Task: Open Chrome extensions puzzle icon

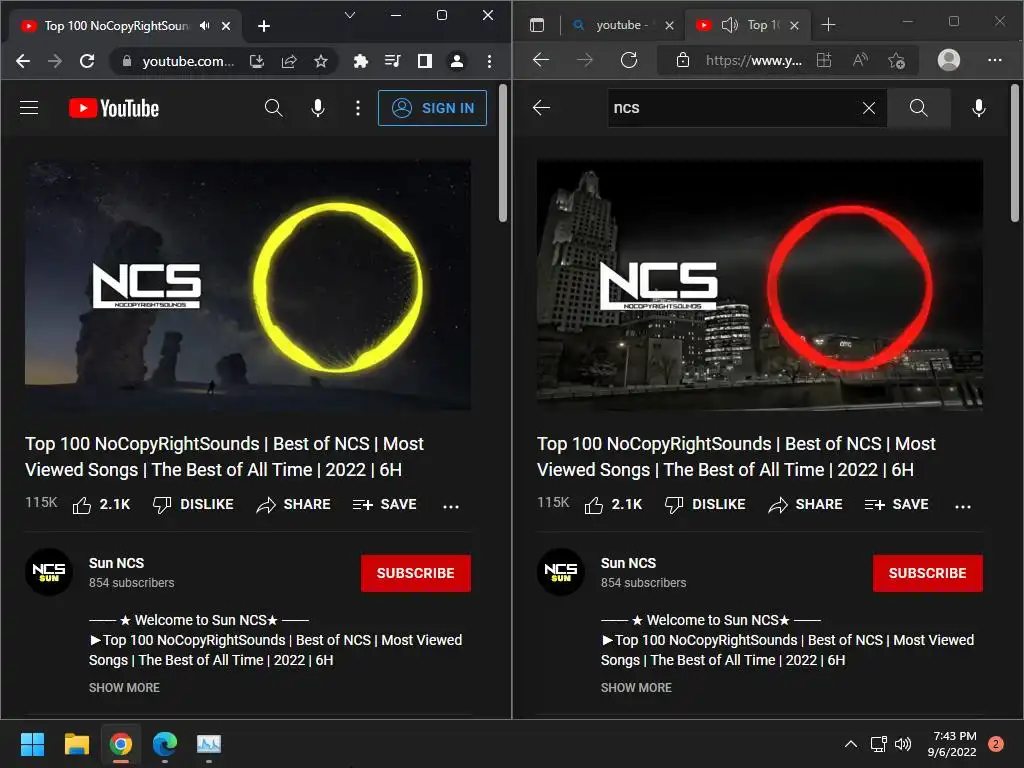Action: 360,61
